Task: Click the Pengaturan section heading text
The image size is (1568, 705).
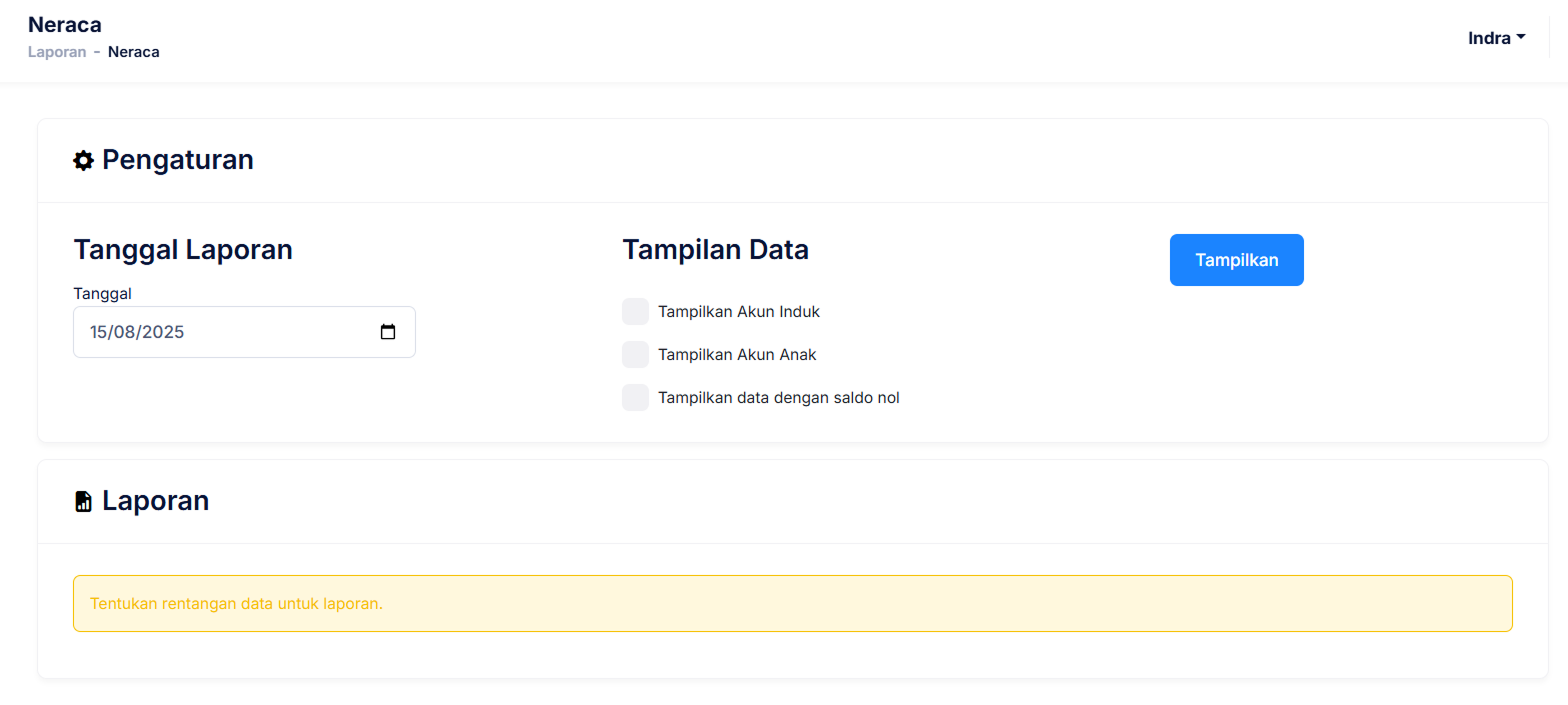Action: 177,160
